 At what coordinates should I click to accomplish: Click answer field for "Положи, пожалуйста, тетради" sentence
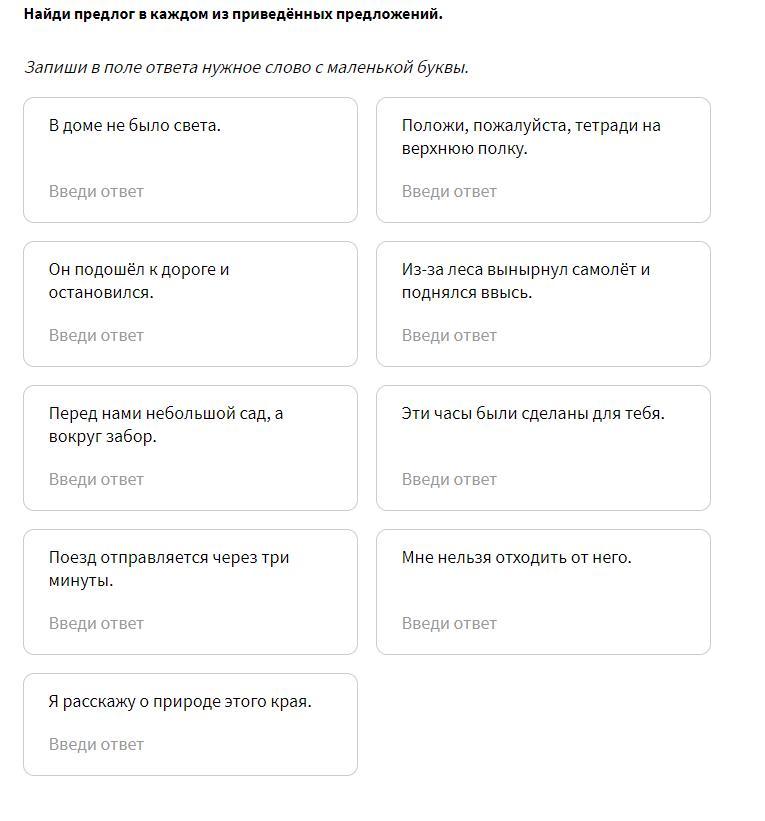tap(543, 191)
